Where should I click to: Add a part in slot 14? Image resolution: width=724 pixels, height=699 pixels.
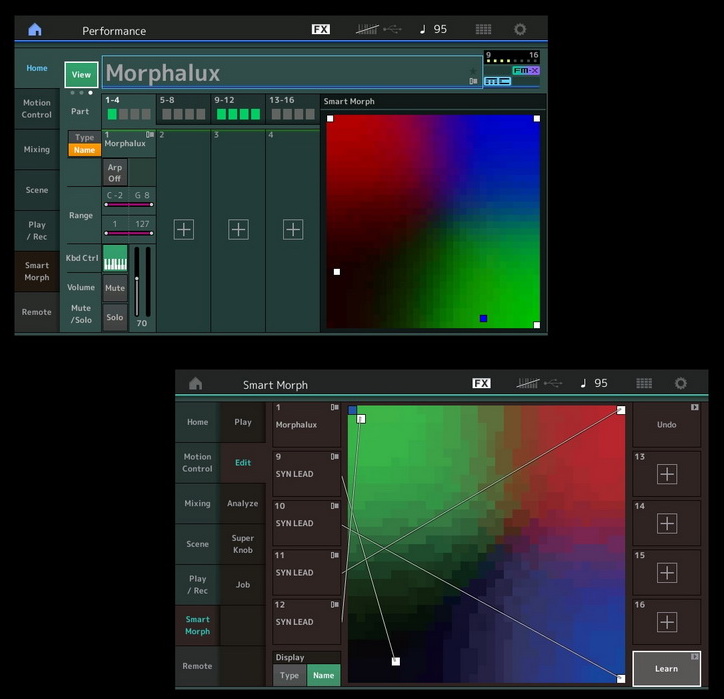click(x=667, y=524)
